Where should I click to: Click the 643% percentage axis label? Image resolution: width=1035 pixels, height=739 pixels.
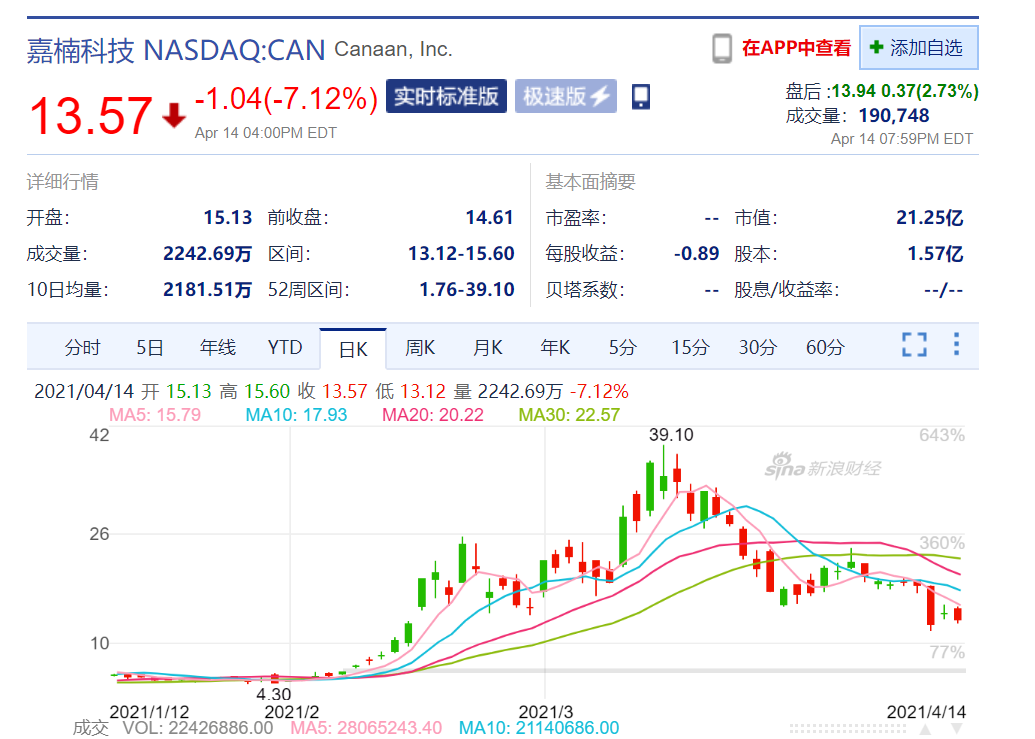942,435
